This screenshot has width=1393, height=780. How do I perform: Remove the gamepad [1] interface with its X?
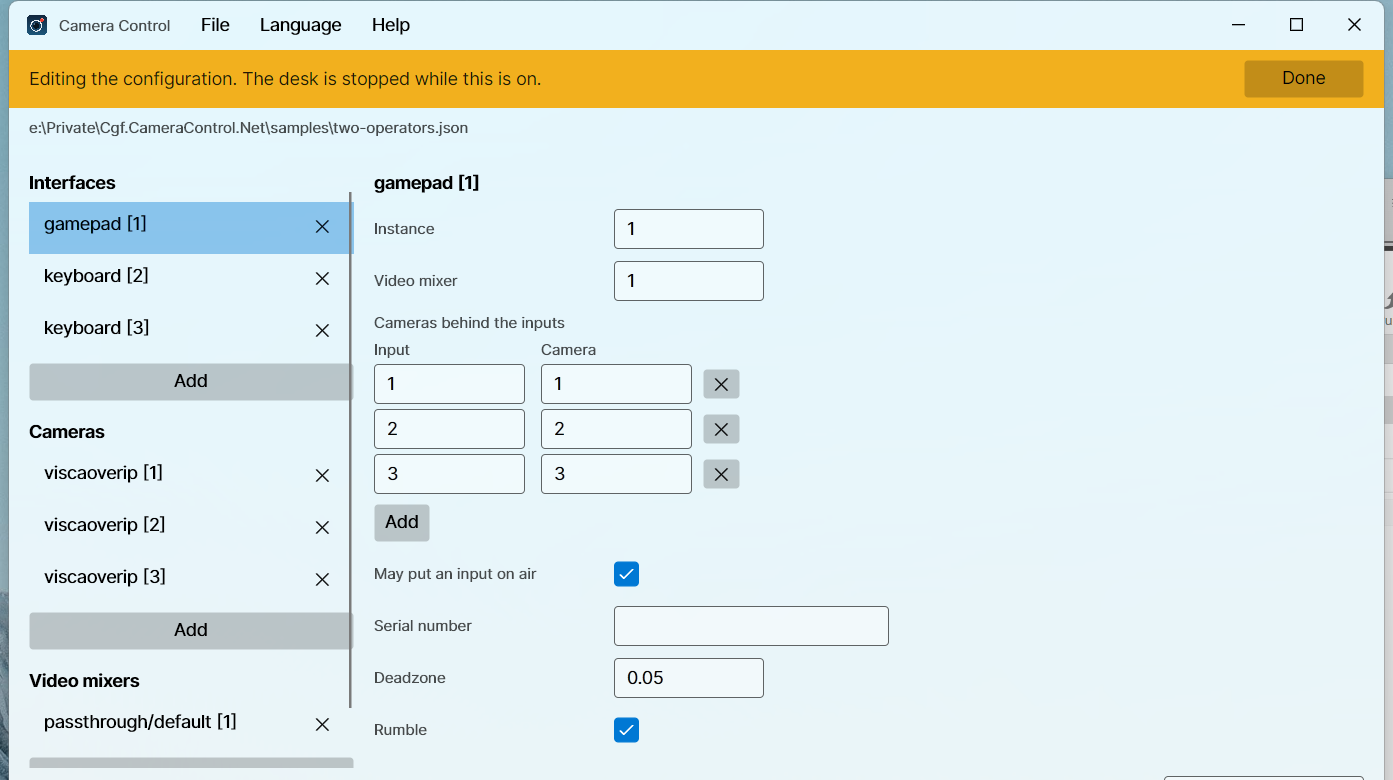[x=322, y=227]
